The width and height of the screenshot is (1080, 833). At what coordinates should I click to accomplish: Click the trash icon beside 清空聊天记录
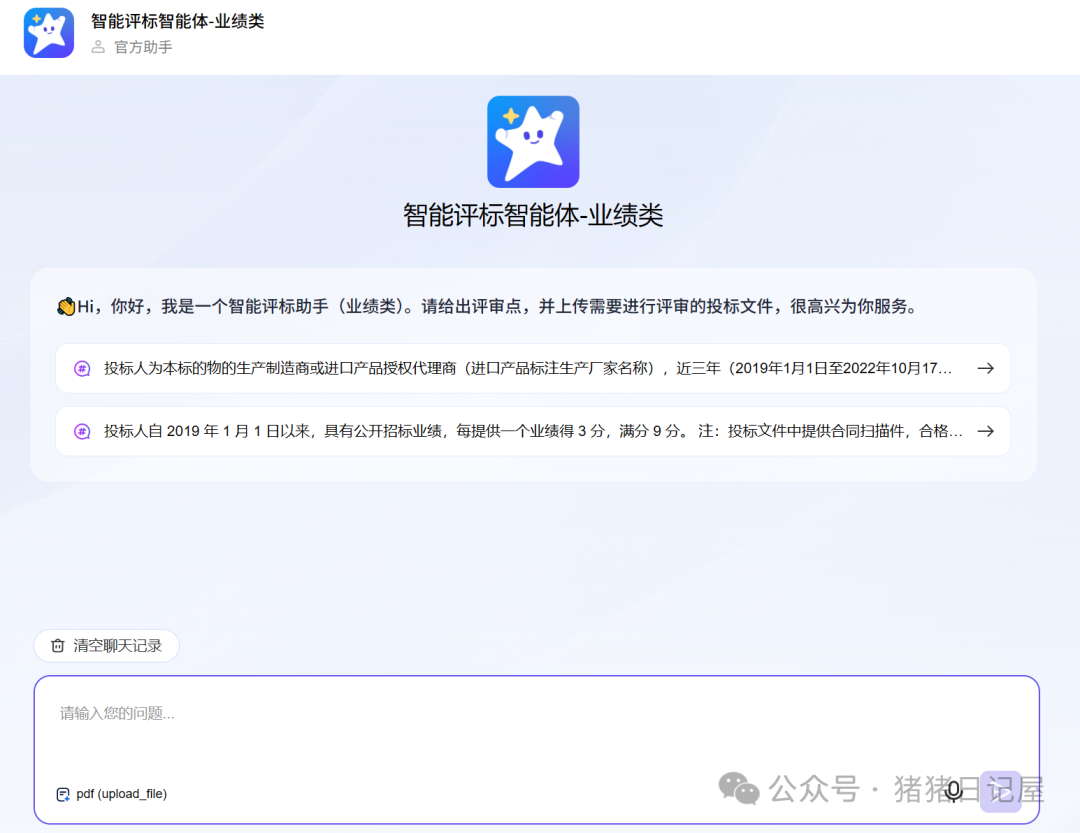[57, 645]
